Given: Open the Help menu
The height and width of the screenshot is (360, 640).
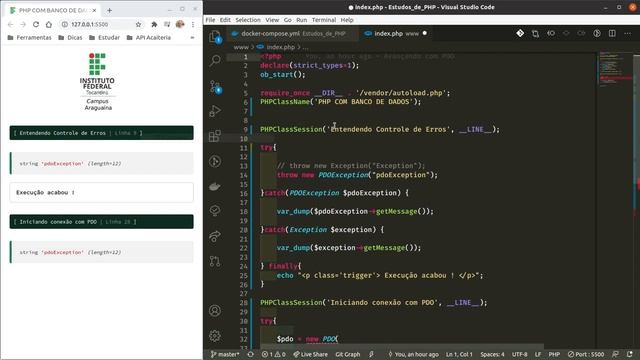Looking at the screenshot, I should 347,20.
